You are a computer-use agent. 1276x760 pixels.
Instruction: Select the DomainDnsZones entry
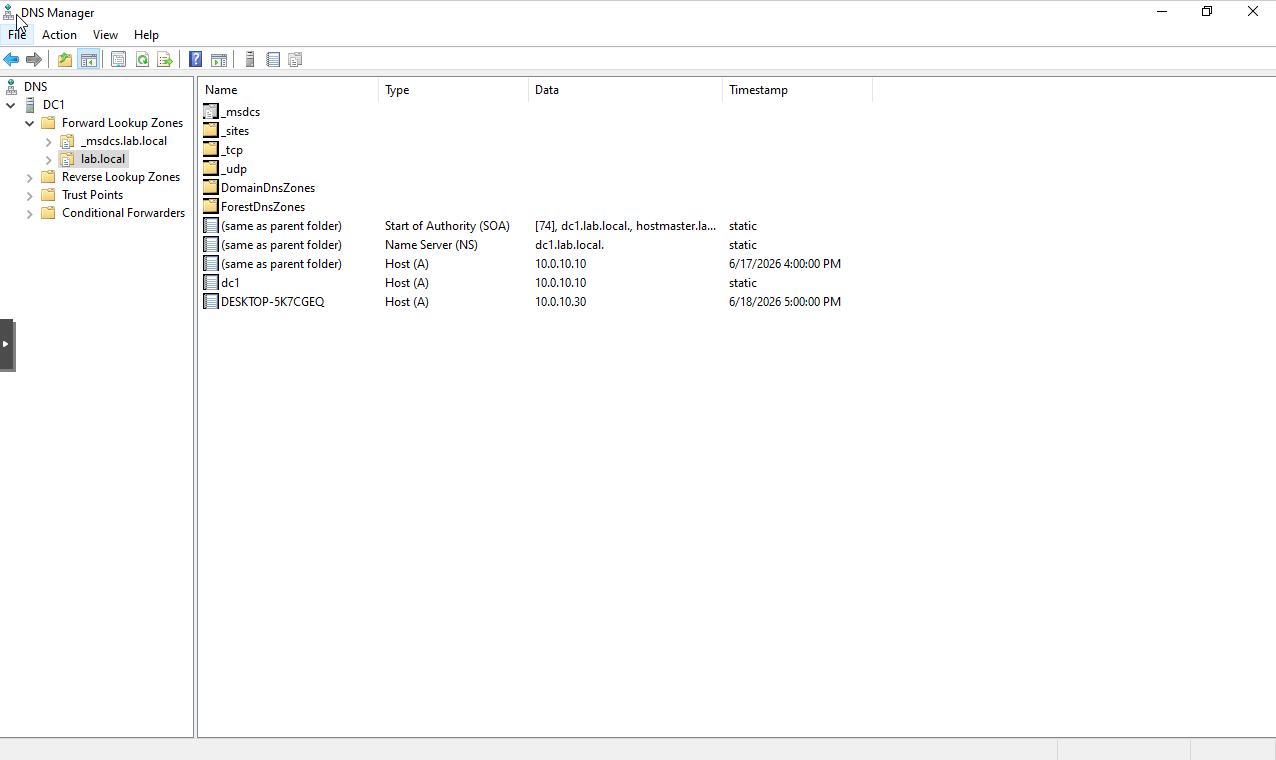click(x=268, y=188)
